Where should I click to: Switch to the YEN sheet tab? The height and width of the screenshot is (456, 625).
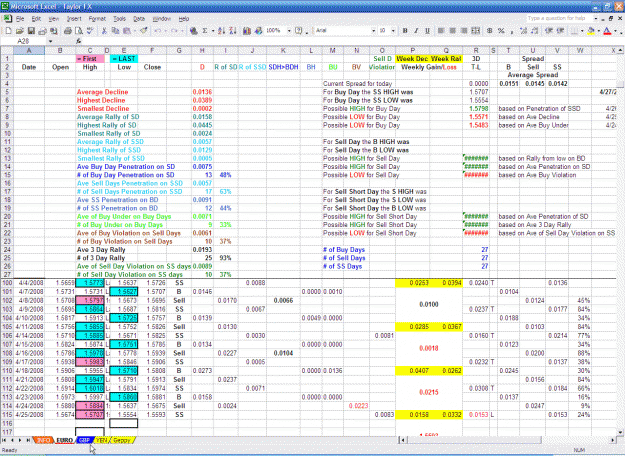coord(102,440)
